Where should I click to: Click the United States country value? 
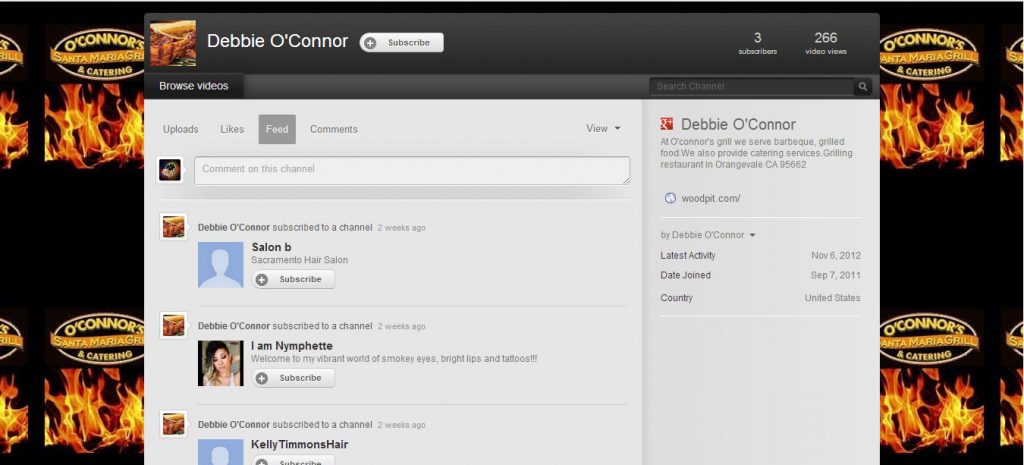pos(833,298)
